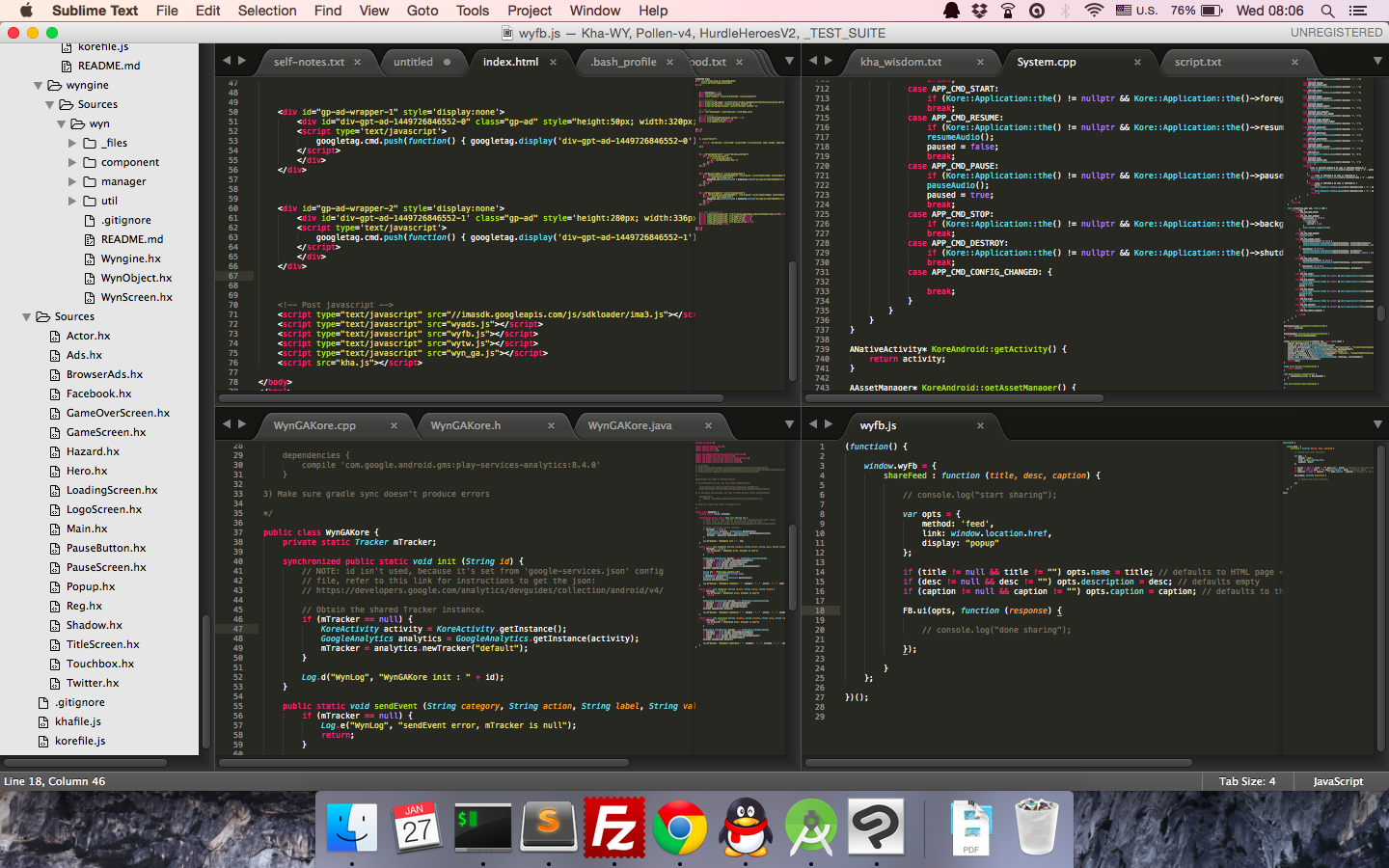Click the Sublime Text dock icon
The image size is (1389, 868).
[x=548, y=827]
